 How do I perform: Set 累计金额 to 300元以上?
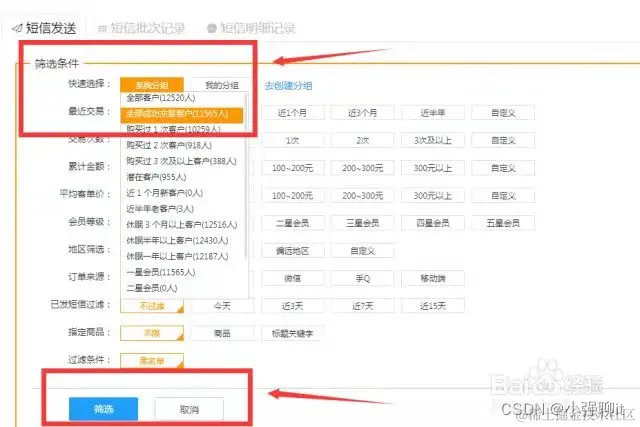pos(433,168)
